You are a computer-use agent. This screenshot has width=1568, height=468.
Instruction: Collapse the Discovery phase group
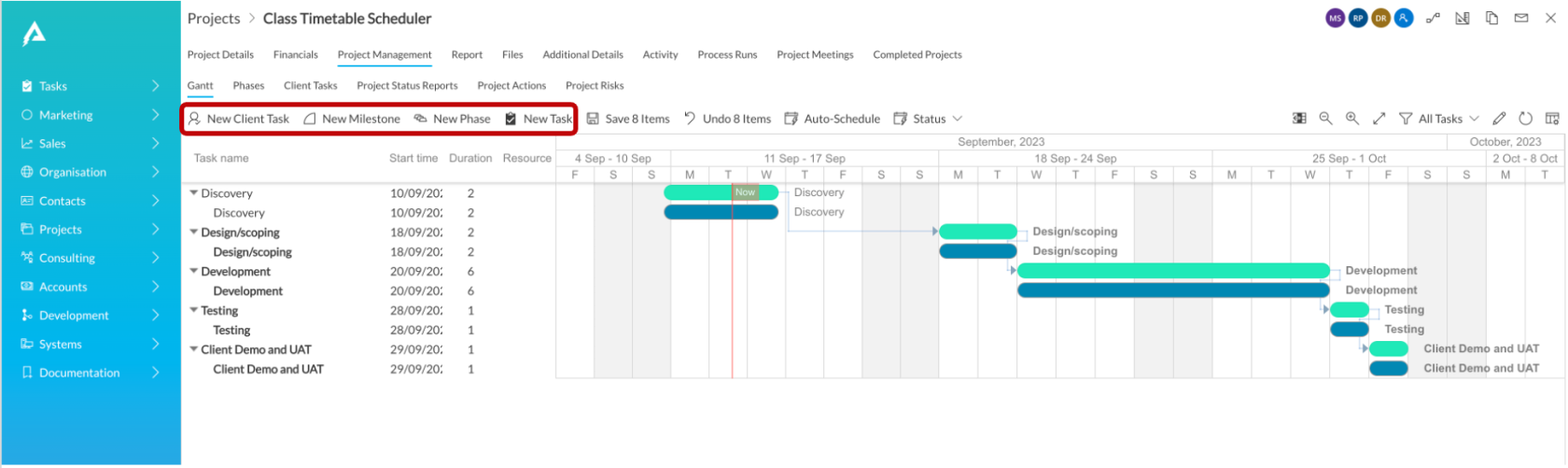[194, 193]
